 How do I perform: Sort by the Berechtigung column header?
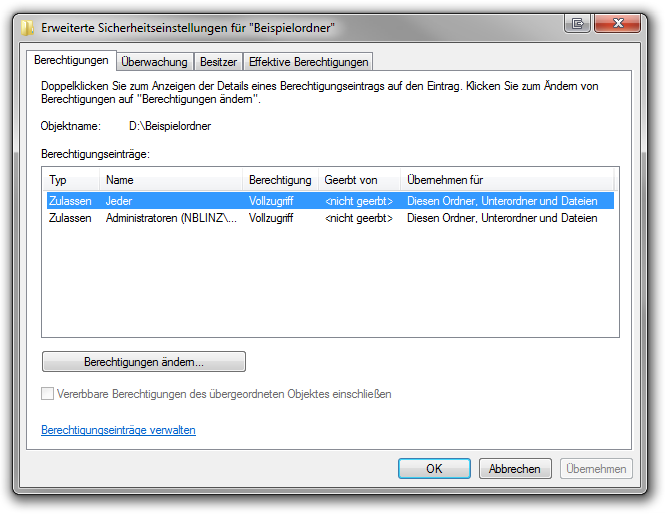[280, 180]
